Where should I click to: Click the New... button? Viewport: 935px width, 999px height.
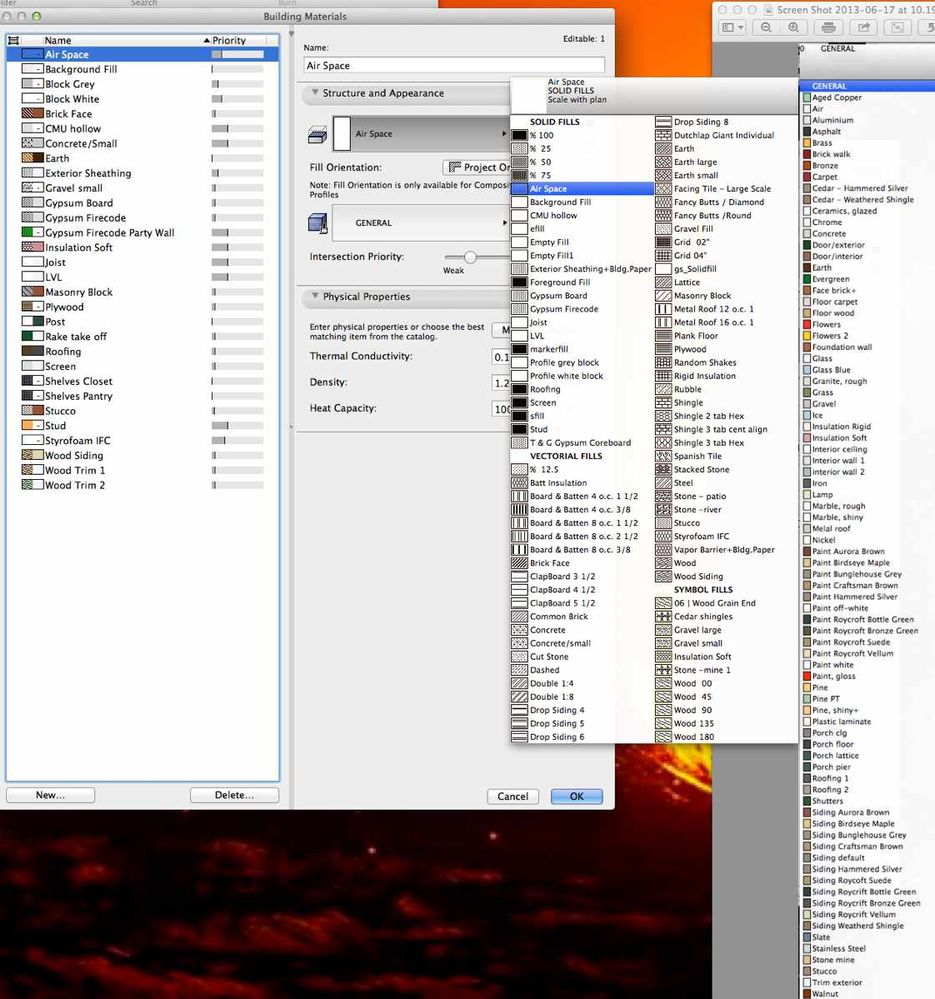(50, 795)
